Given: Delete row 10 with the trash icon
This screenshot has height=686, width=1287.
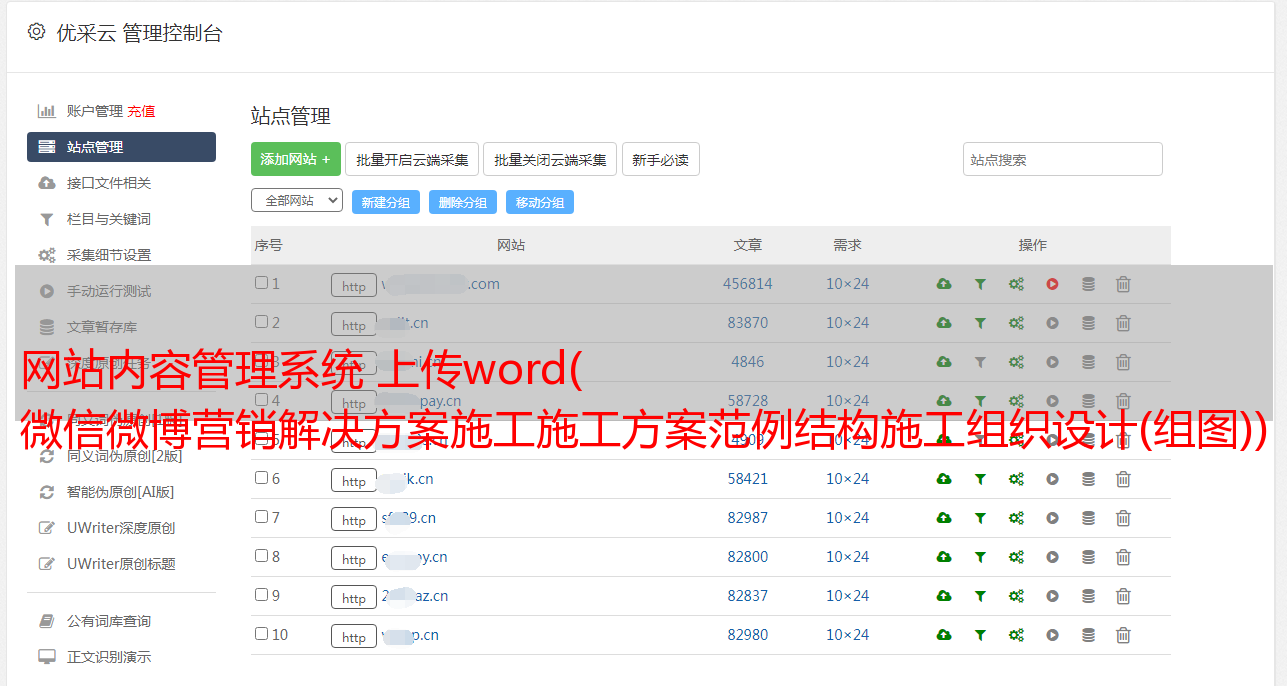Looking at the screenshot, I should [x=1123, y=635].
